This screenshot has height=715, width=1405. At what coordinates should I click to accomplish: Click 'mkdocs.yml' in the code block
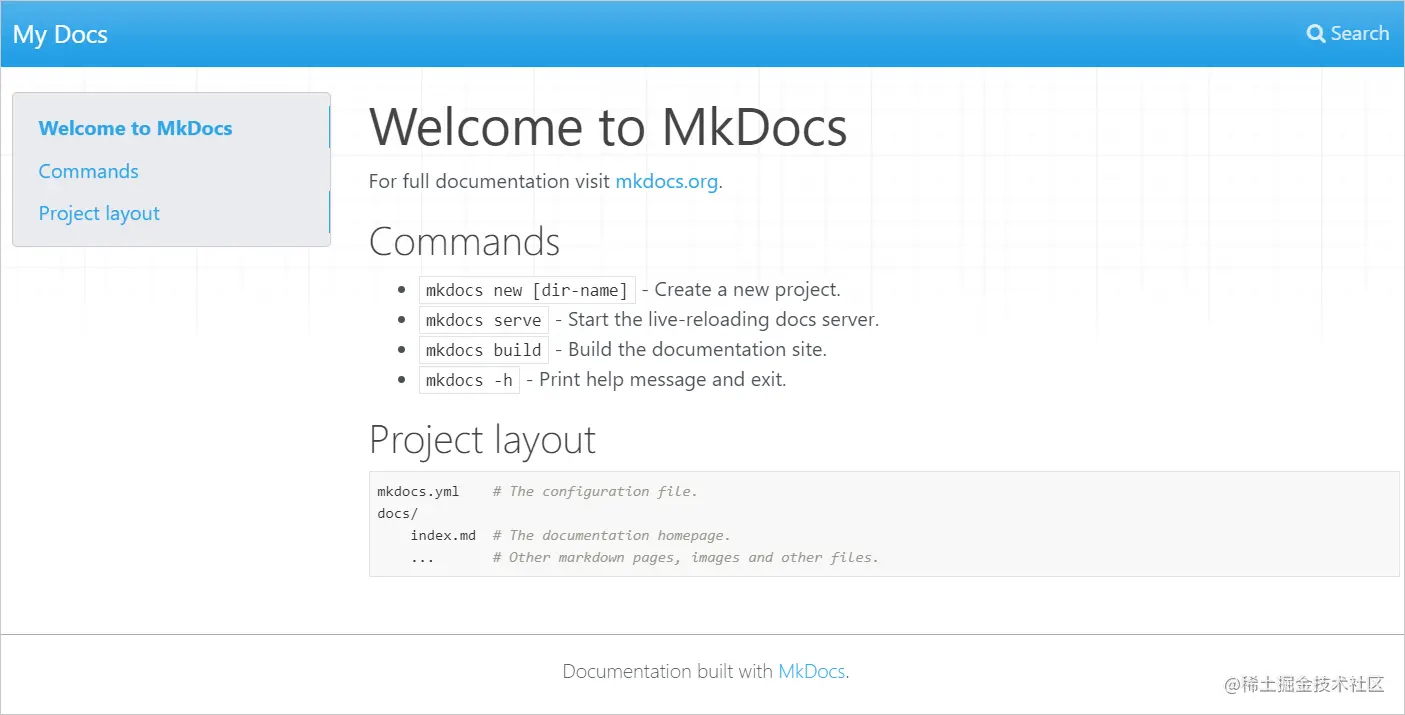click(x=418, y=491)
